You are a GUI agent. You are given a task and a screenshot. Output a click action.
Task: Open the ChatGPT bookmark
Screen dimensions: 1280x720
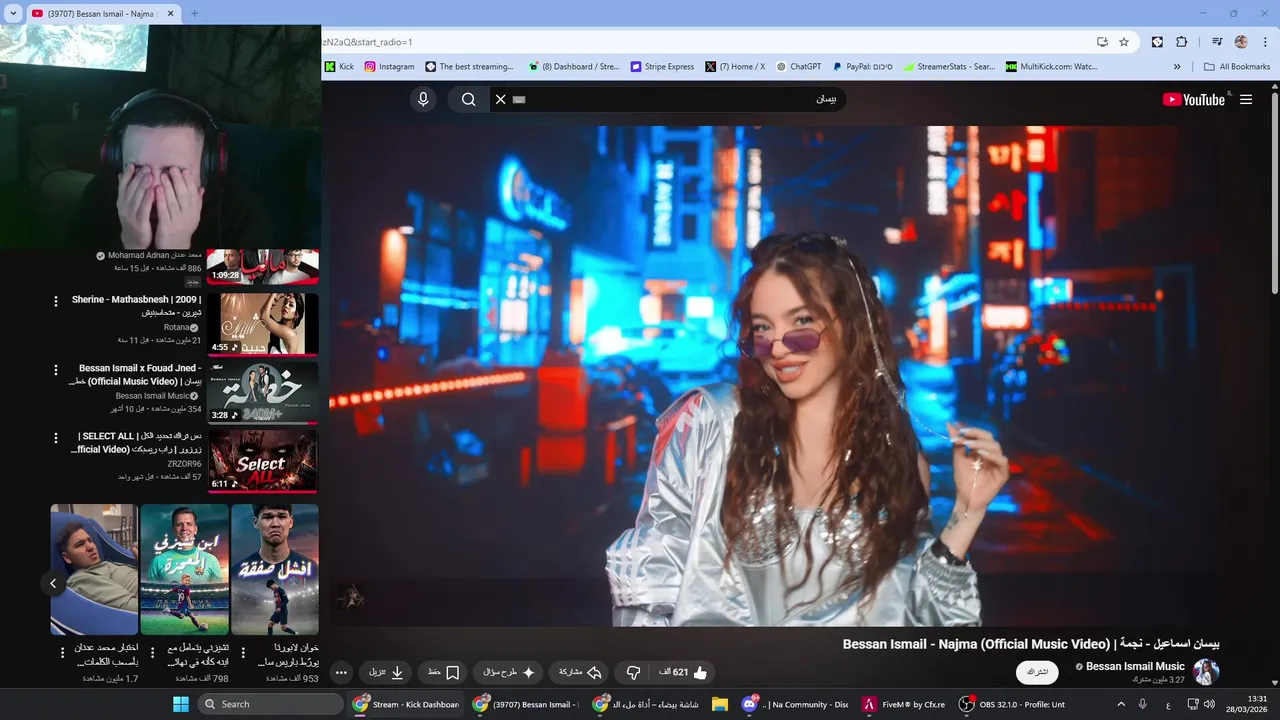[798, 67]
